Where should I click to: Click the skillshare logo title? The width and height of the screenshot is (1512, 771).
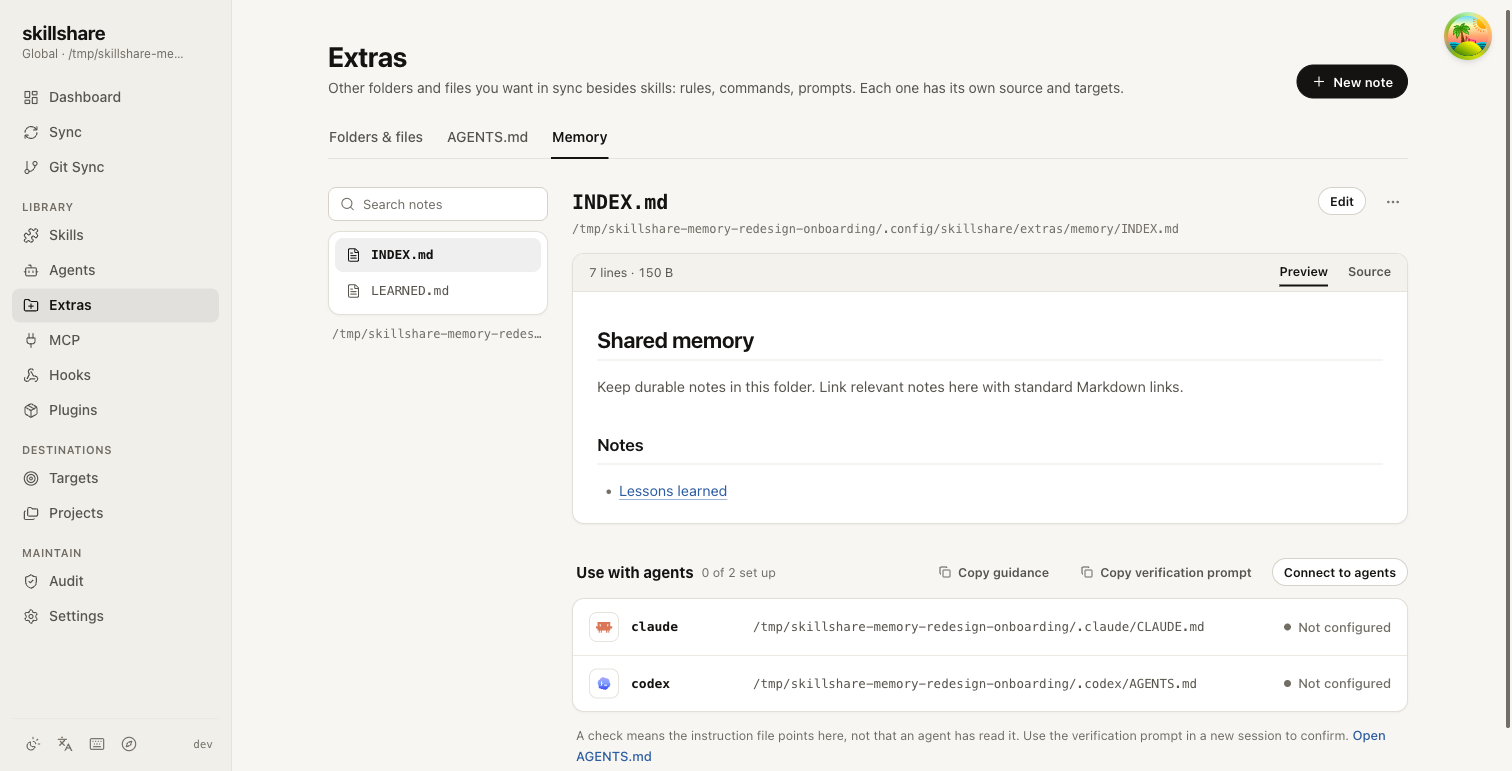tap(64, 34)
